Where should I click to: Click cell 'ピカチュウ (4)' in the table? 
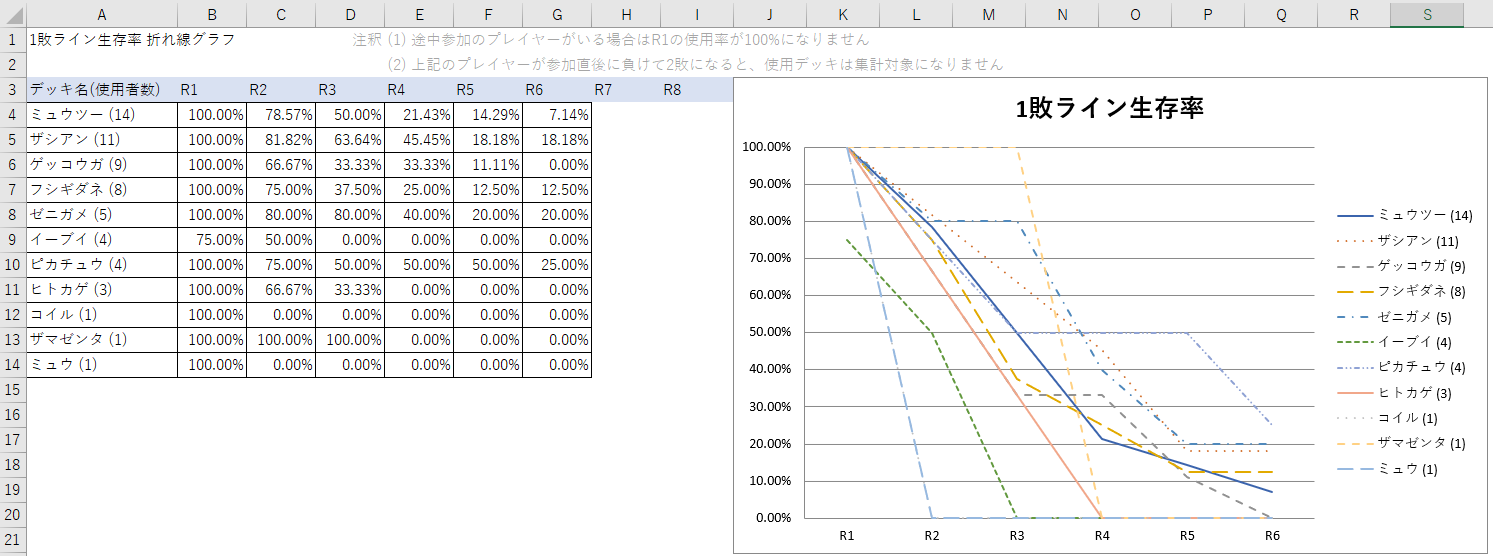coord(102,265)
